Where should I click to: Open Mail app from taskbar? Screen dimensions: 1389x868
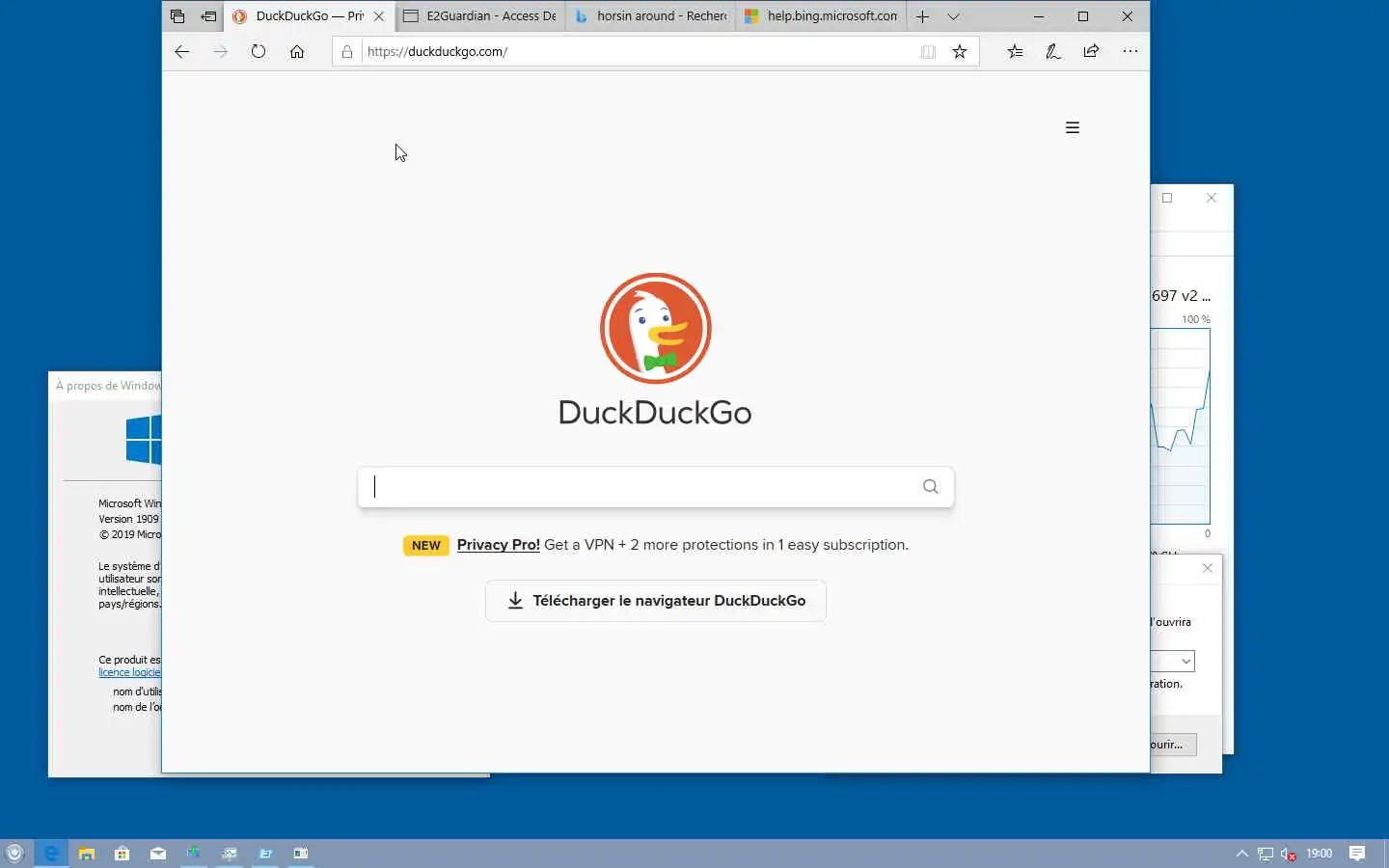coord(157,854)
